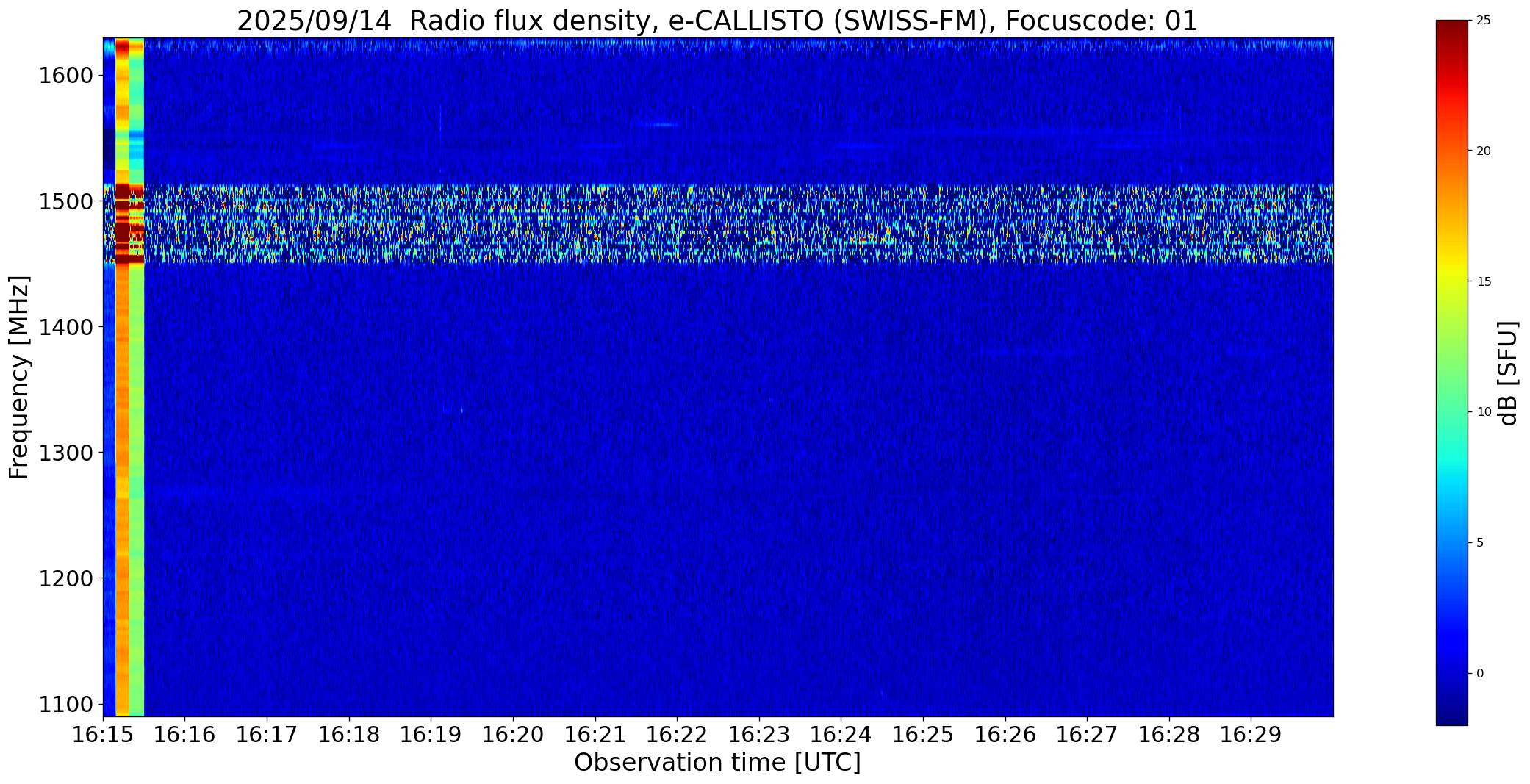Viewport: 1530px width, 784px height.
Task: Click the 16:17 time tick label
Action: (267, 735)
